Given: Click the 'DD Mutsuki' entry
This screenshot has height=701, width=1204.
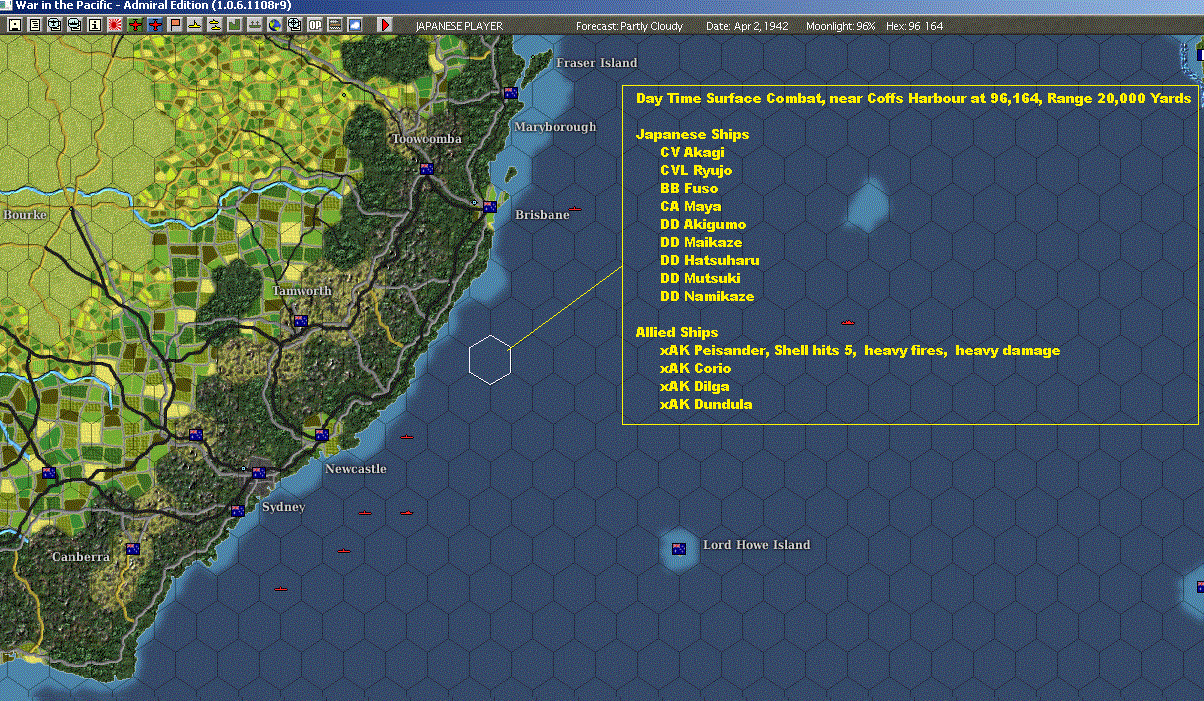Looking at the screenshot, I should (700, 278).
